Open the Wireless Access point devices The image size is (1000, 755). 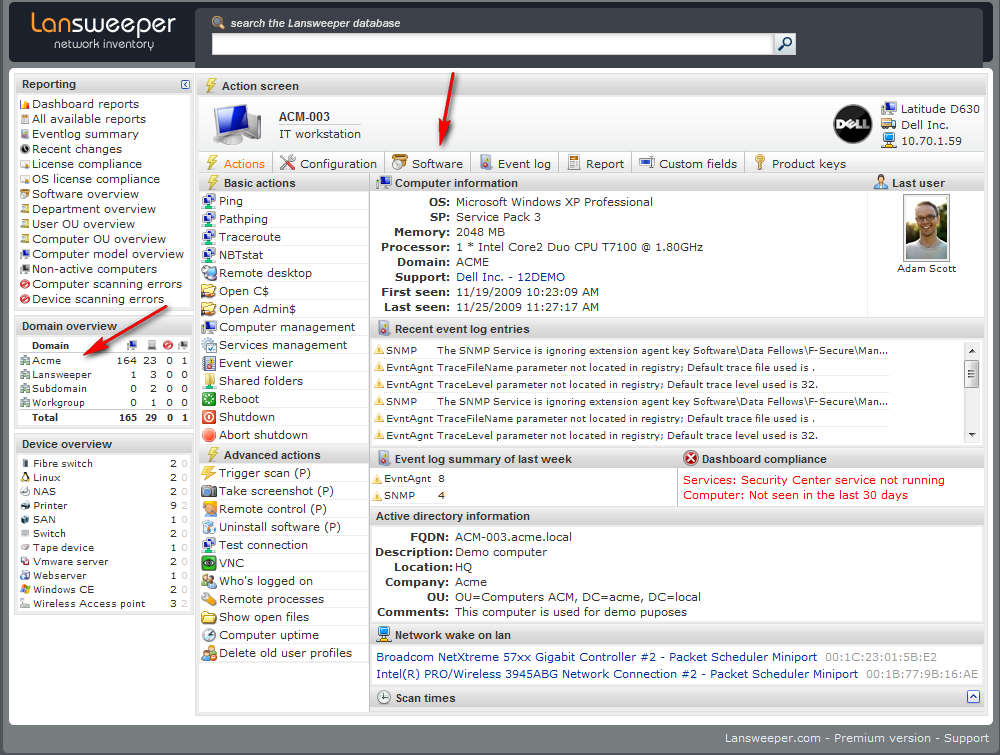[x=89, y=603]
